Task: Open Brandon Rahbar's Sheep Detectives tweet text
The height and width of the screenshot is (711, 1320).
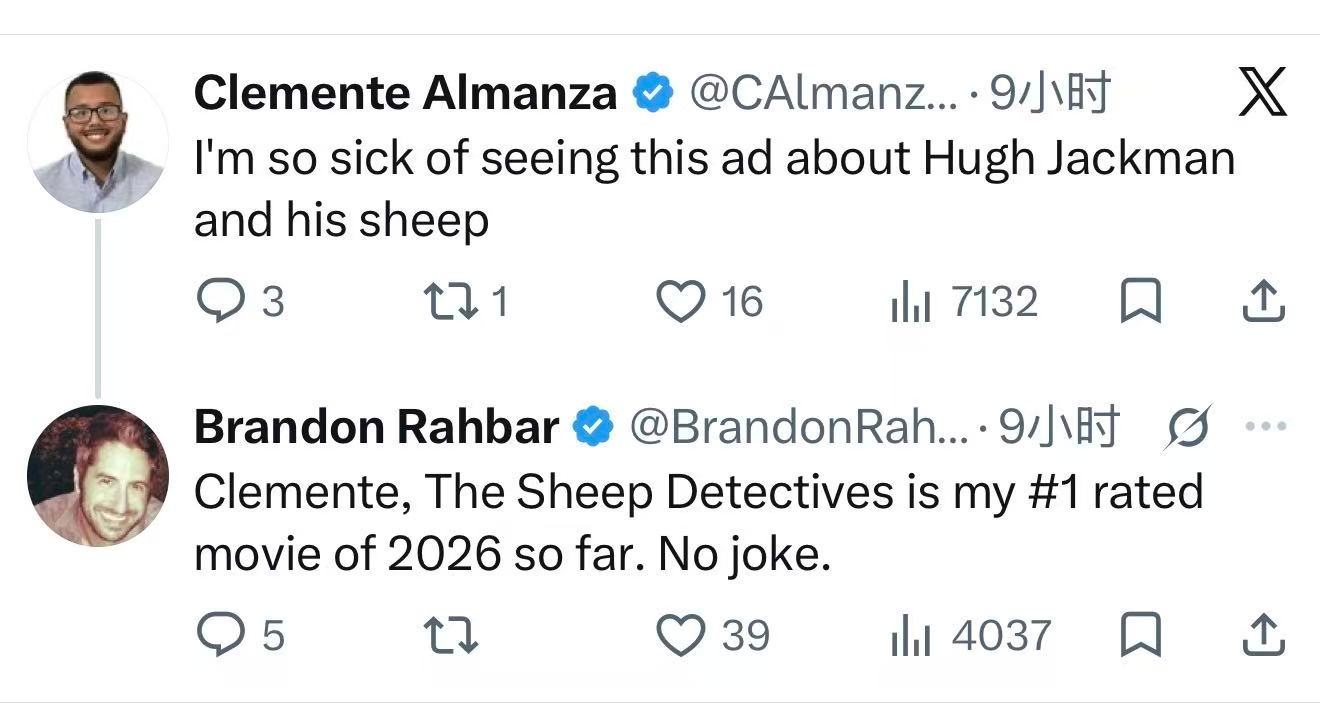Action: (698, 523)
